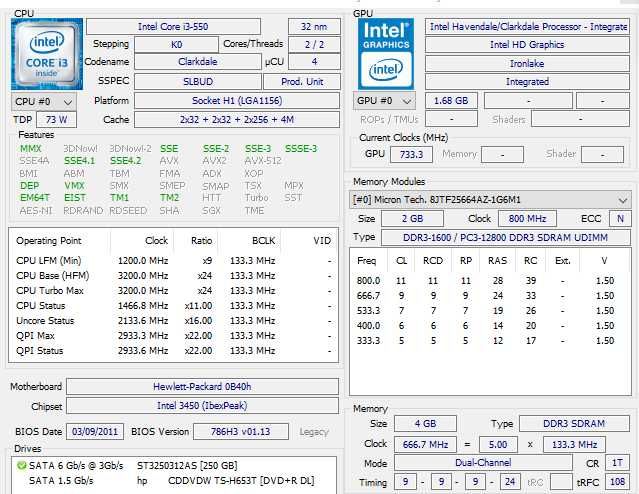This screenshot has height=494, width=639.
Task: Click the Intel 3450 (IbexPeak) chipset field
Action: pyautogui.click(x=202, y=406)
